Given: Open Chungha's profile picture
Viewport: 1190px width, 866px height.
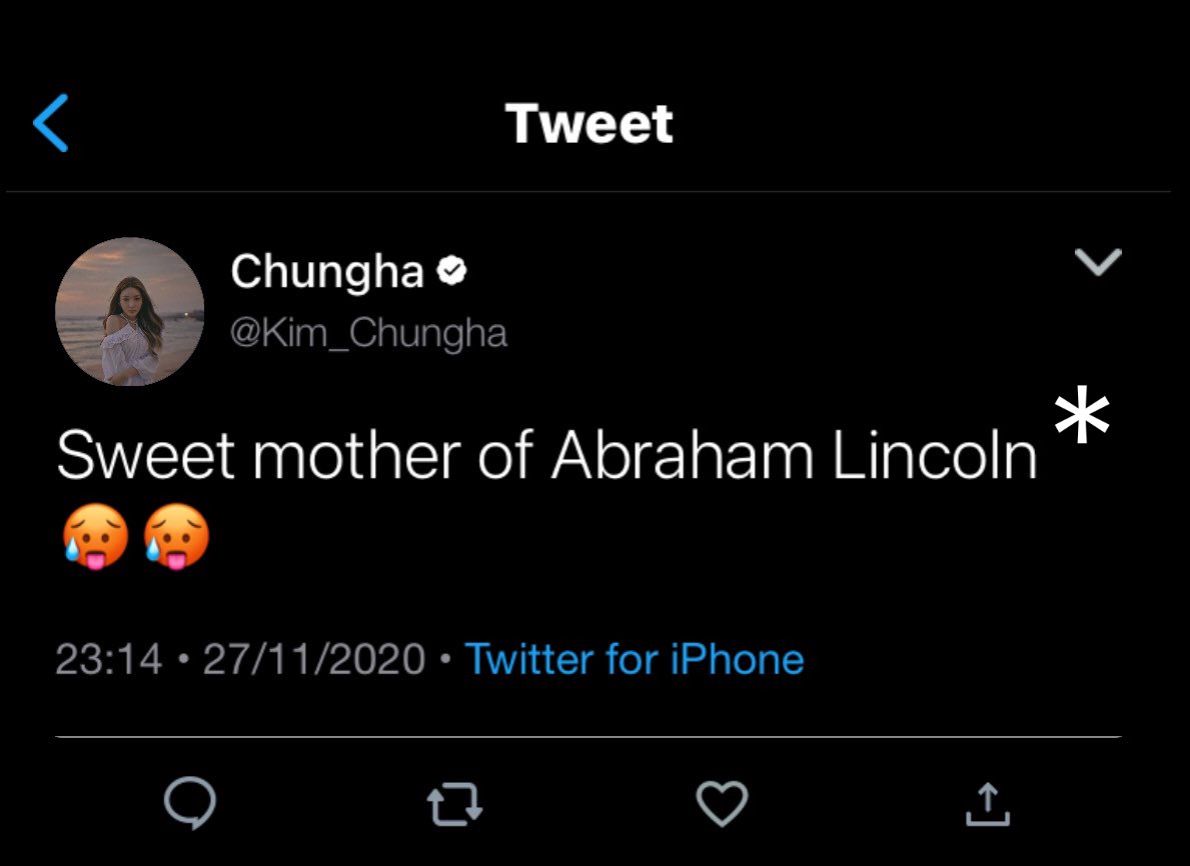Looking at the screenshot, I should tap(130, 311).
